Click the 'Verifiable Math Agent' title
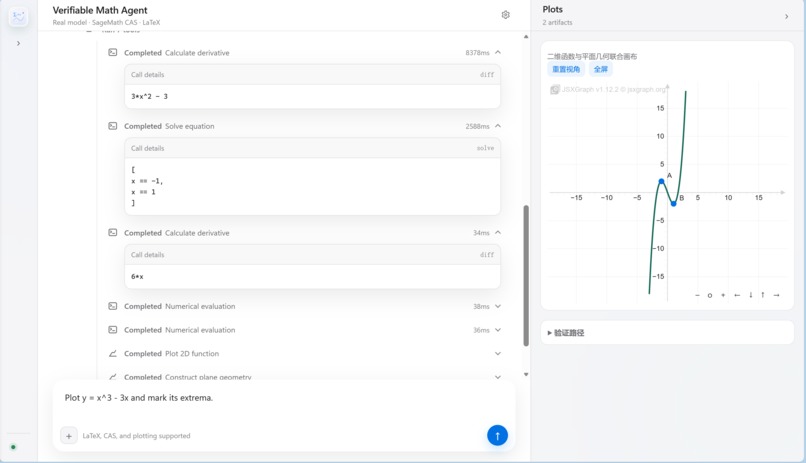The image size is (806, 463). pyautogui.click(x=100, y=10)
